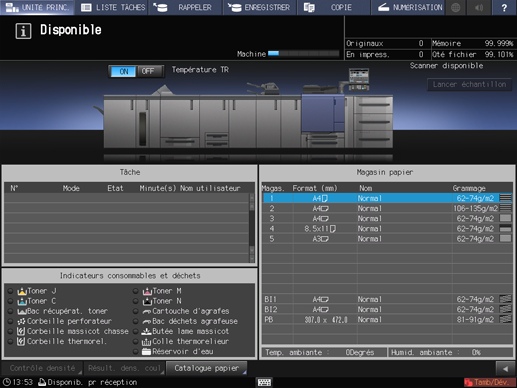Click the Toner C icon
This screenshot has width=517, height=388.
click(22, 301)
